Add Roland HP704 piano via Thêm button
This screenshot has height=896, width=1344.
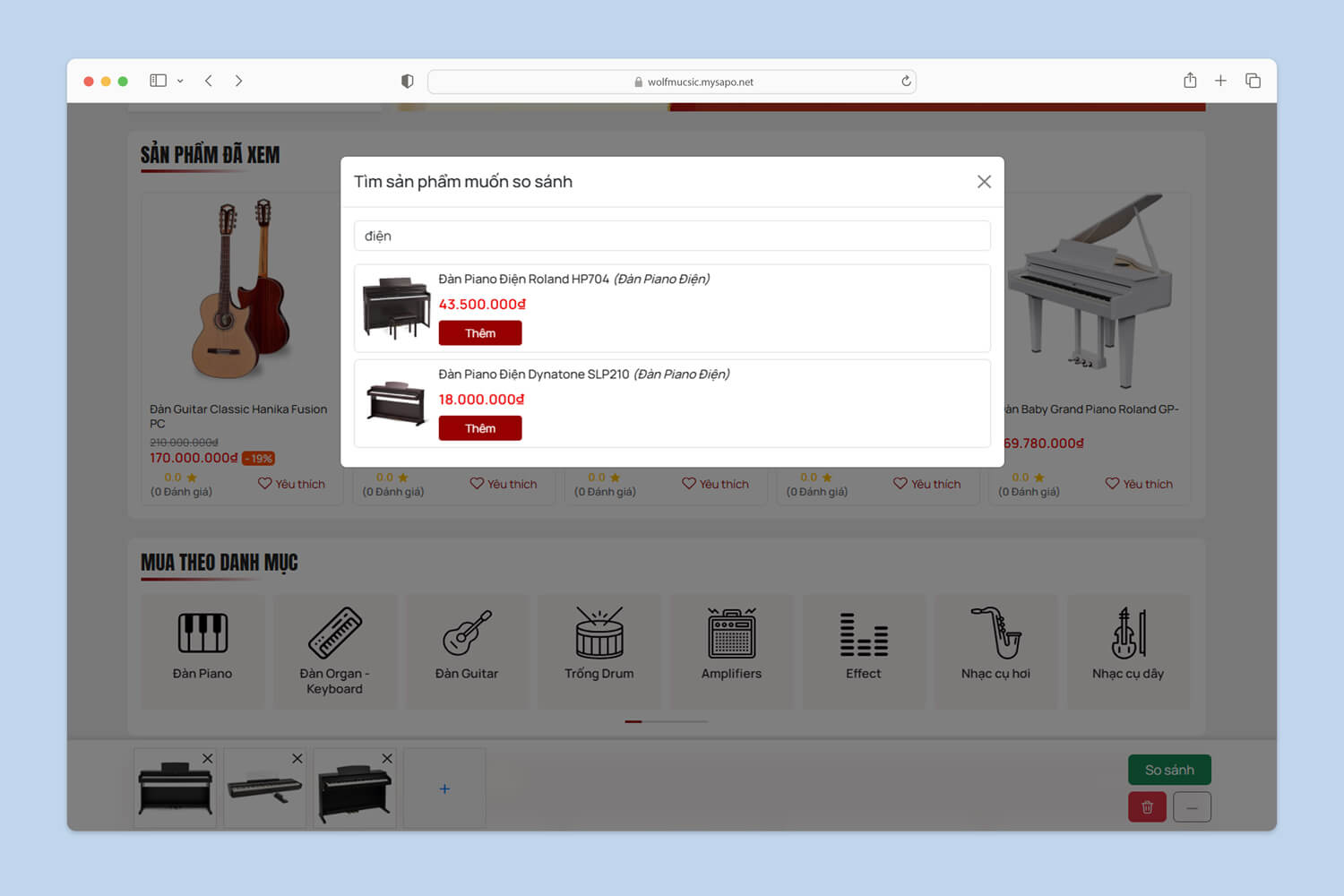[x=480, y=333]
